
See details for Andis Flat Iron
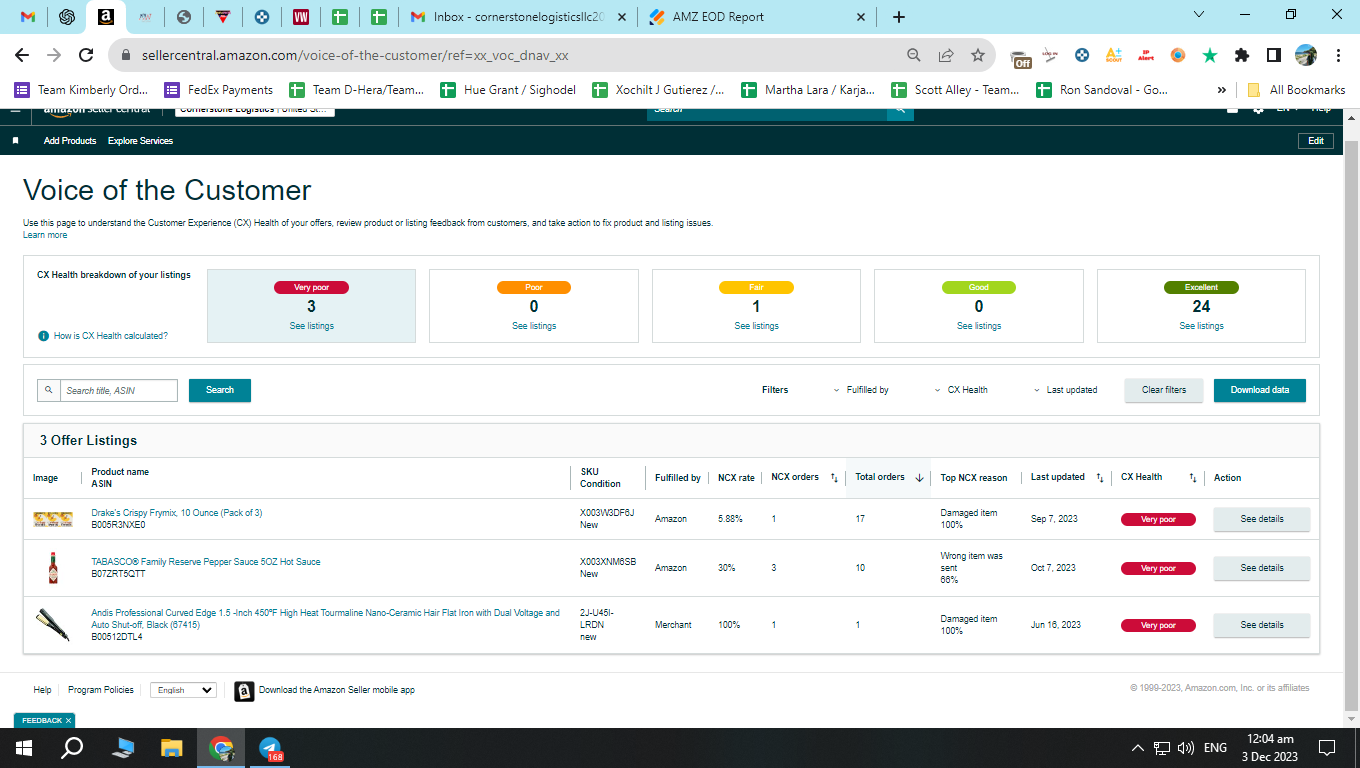[1261, 625]
